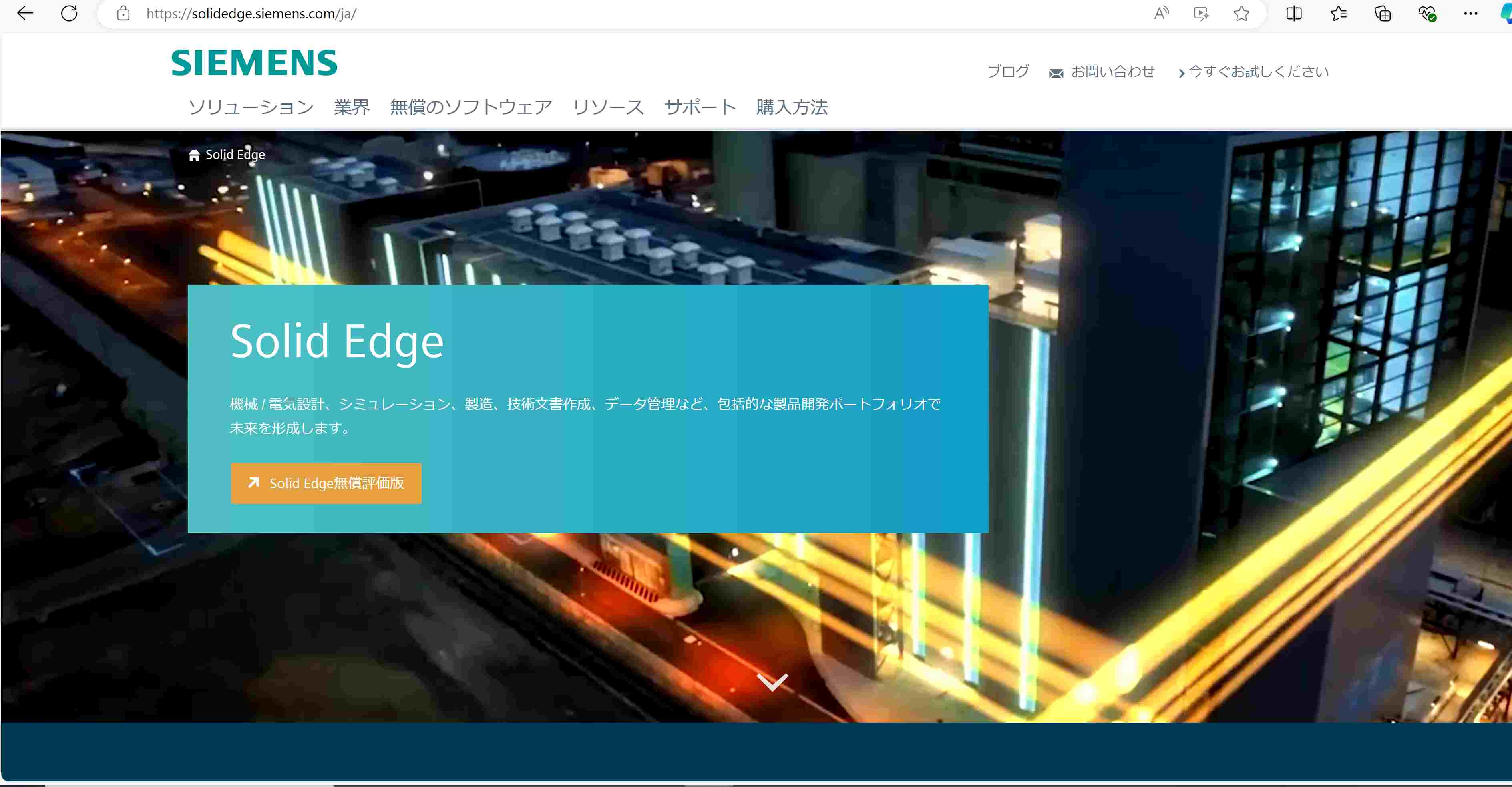The width and height of the screenshot is (1512, 787).
Task: Open the browser settings and more menu
Action: [x=1470, y=14]
